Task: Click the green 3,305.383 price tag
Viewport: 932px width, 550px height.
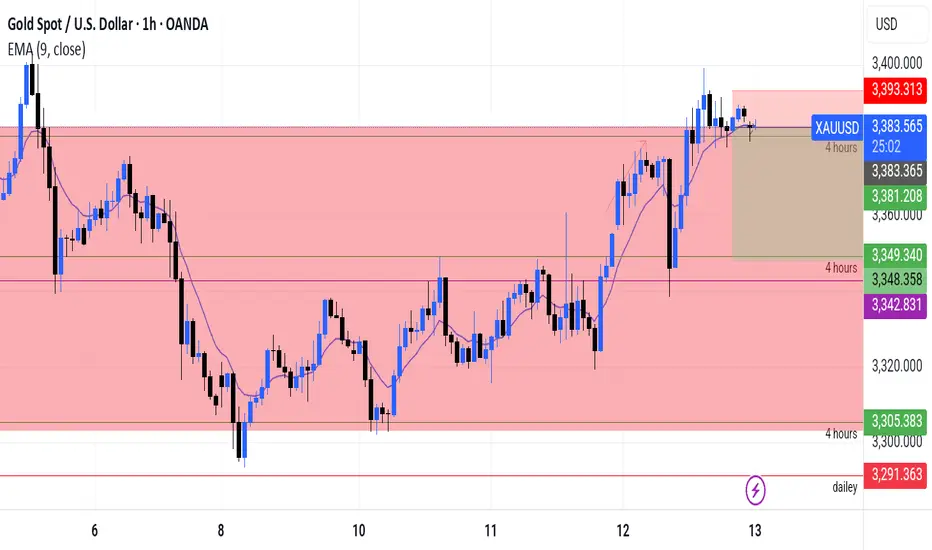Action: coord(896,422)
